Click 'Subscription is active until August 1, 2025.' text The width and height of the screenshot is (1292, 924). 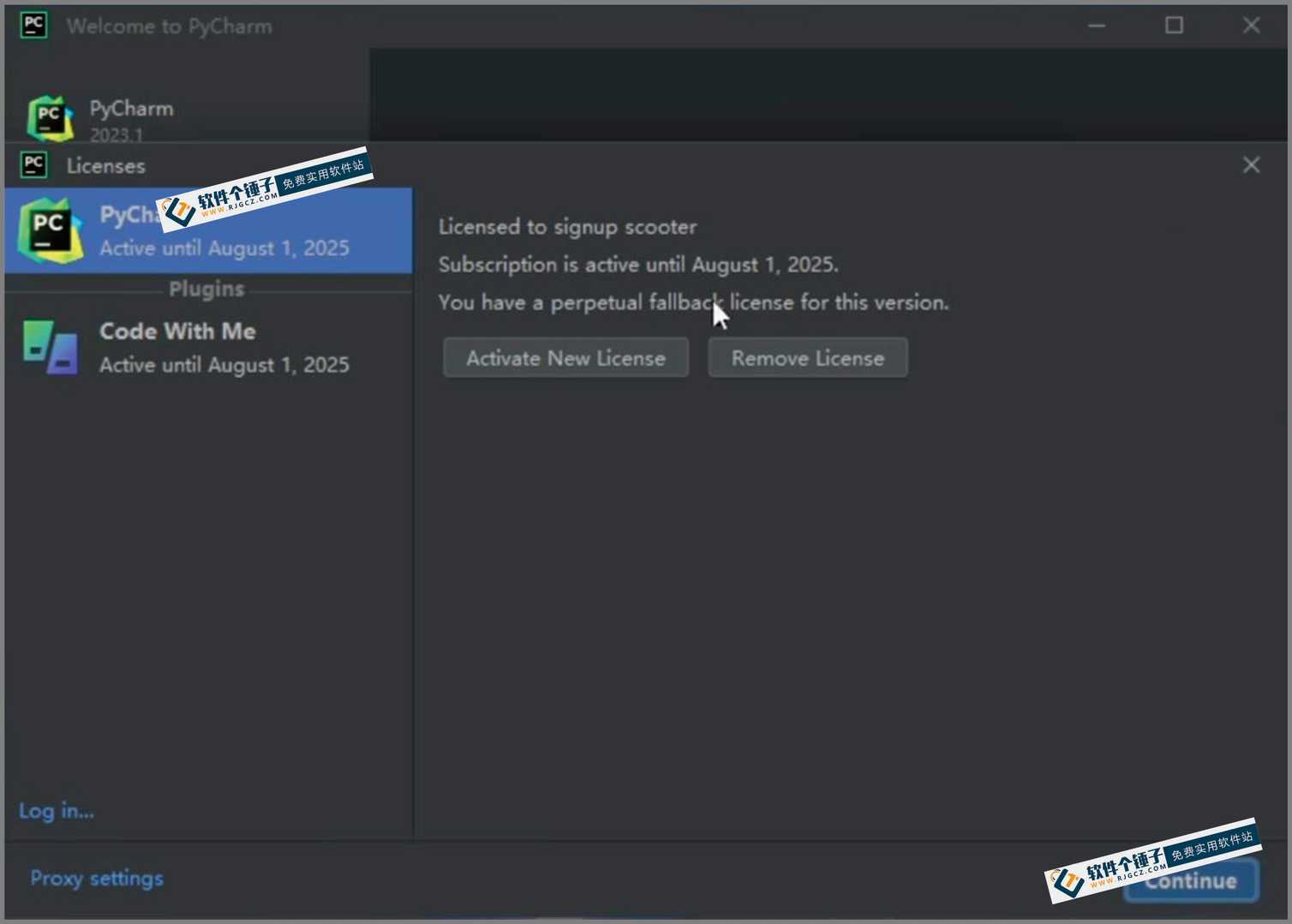[x=638, y=265]
